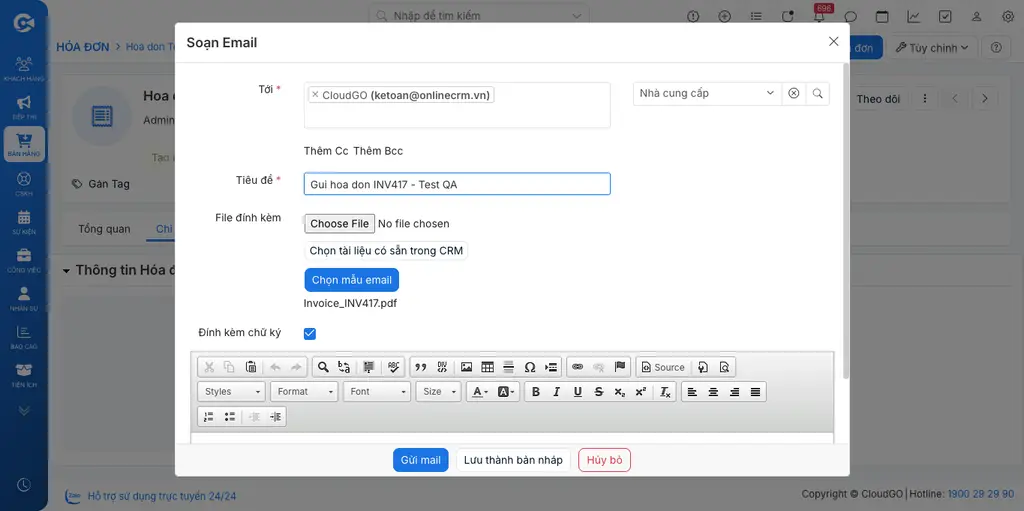Switch to the Tổng quan tab
This screenshot has width=1024, height=511.
click(x=104, y=229)
